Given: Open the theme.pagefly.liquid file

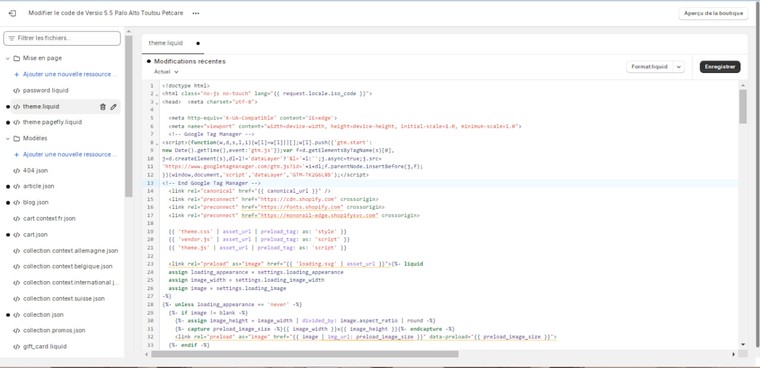Looking at the screenshot, I should (x=52, y=123).
